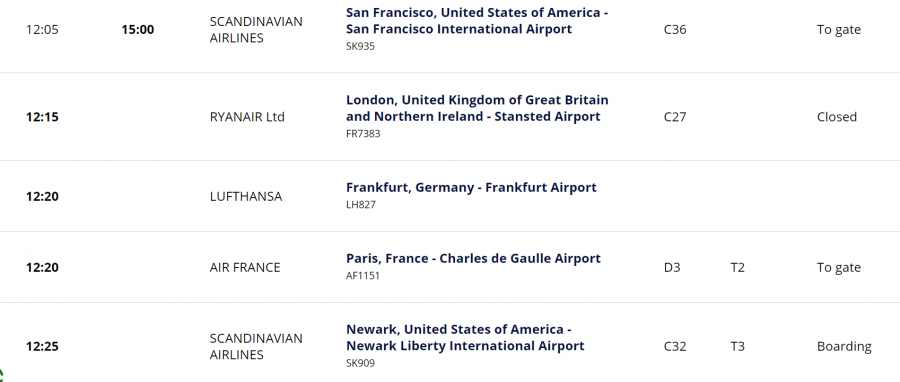The width and height of the screenshot is (900, 382).
Task: Click terminal T3 for Newark flight
Action: [738, 346]
